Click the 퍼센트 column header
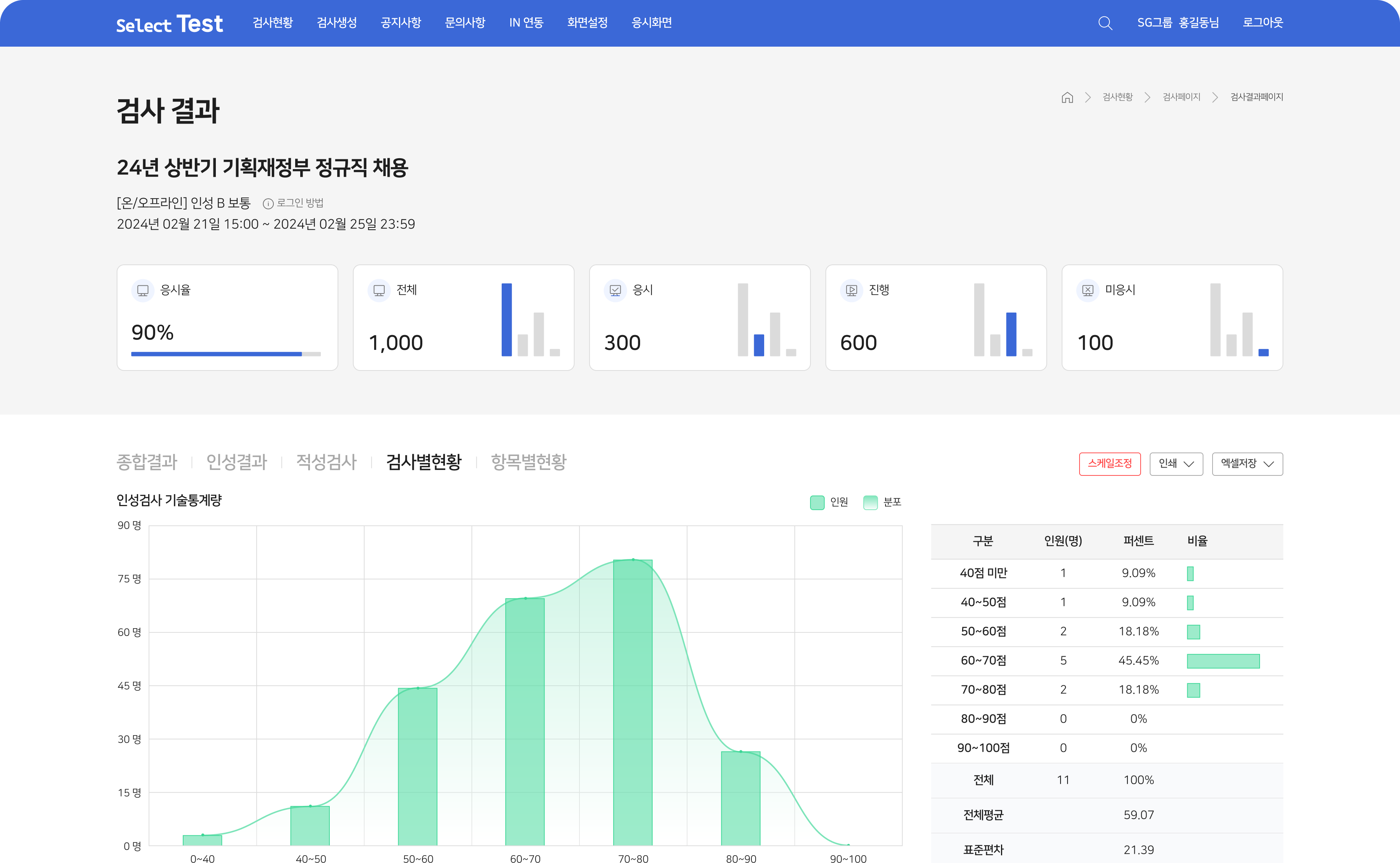This screenshot has width=1400, height=863. point(1139,541)
